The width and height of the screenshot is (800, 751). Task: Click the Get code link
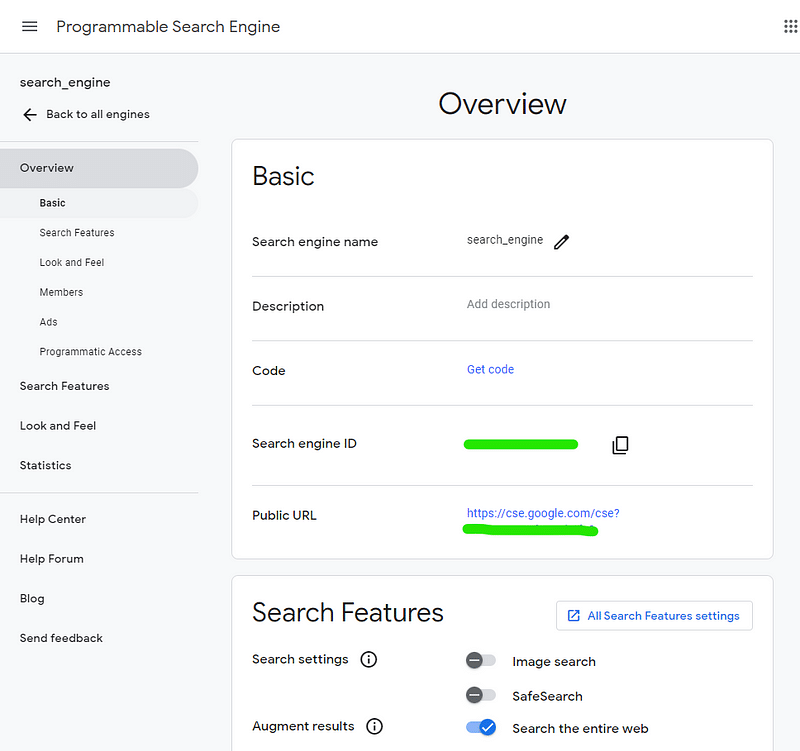point(490,369)
